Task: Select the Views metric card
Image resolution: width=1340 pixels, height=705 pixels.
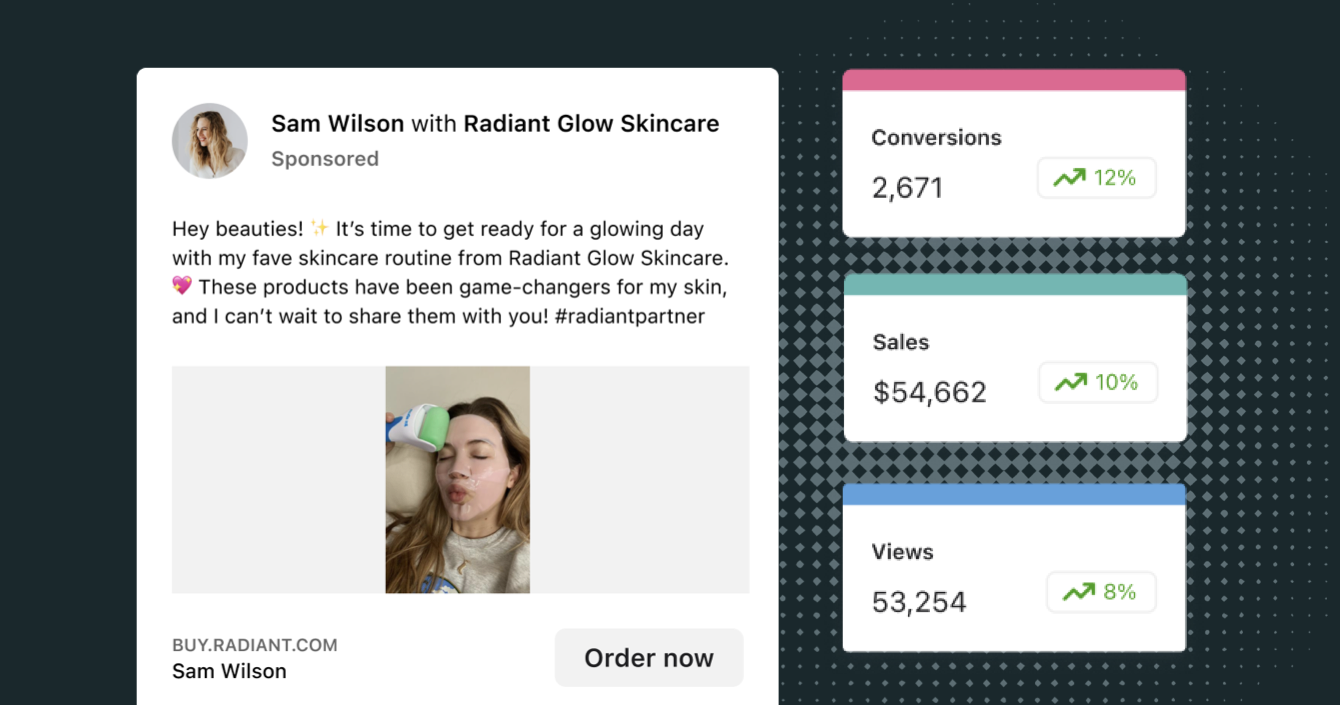Action: (x=1014, y=566)
